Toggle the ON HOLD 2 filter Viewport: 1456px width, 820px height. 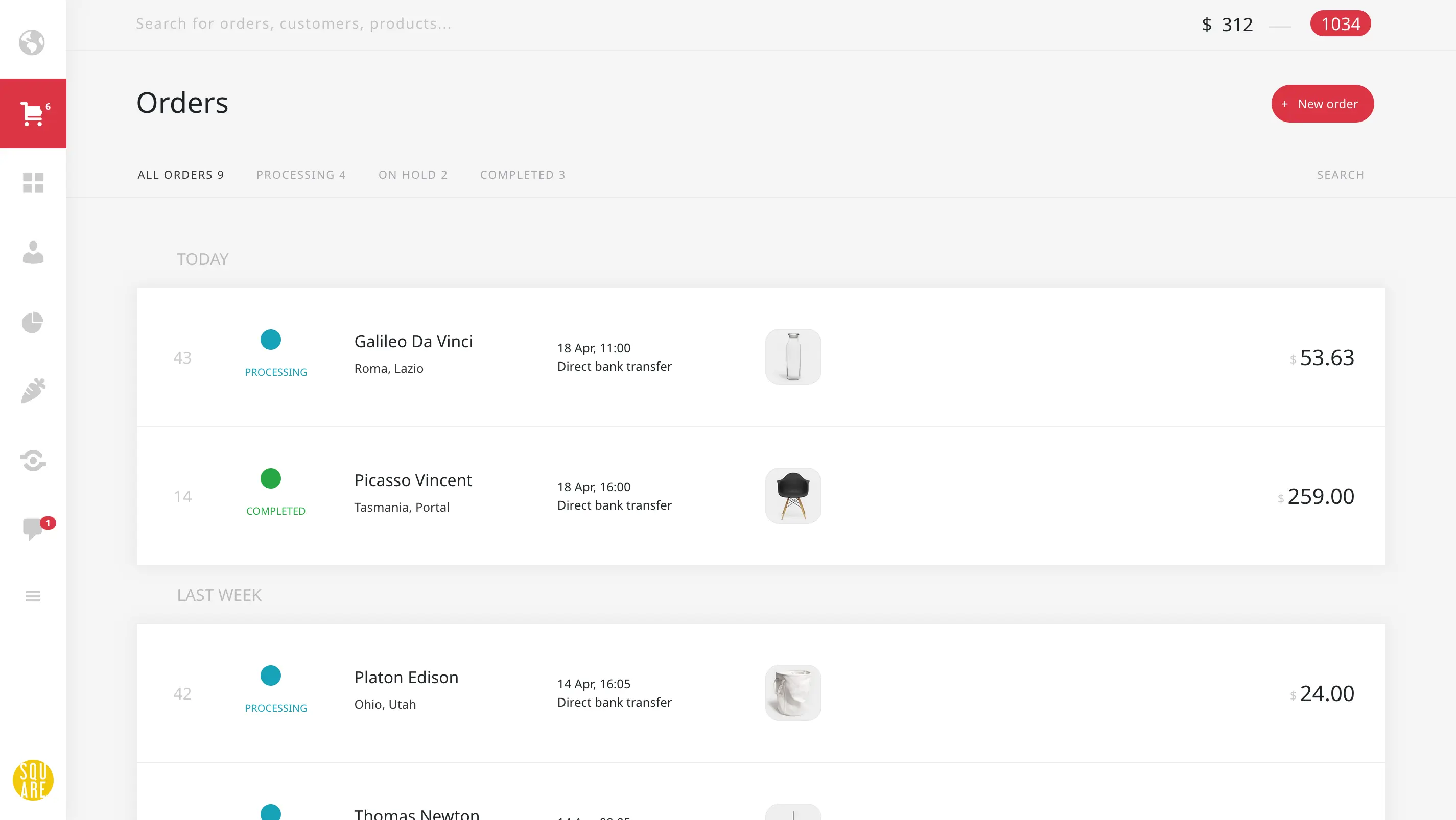point(412,175)
